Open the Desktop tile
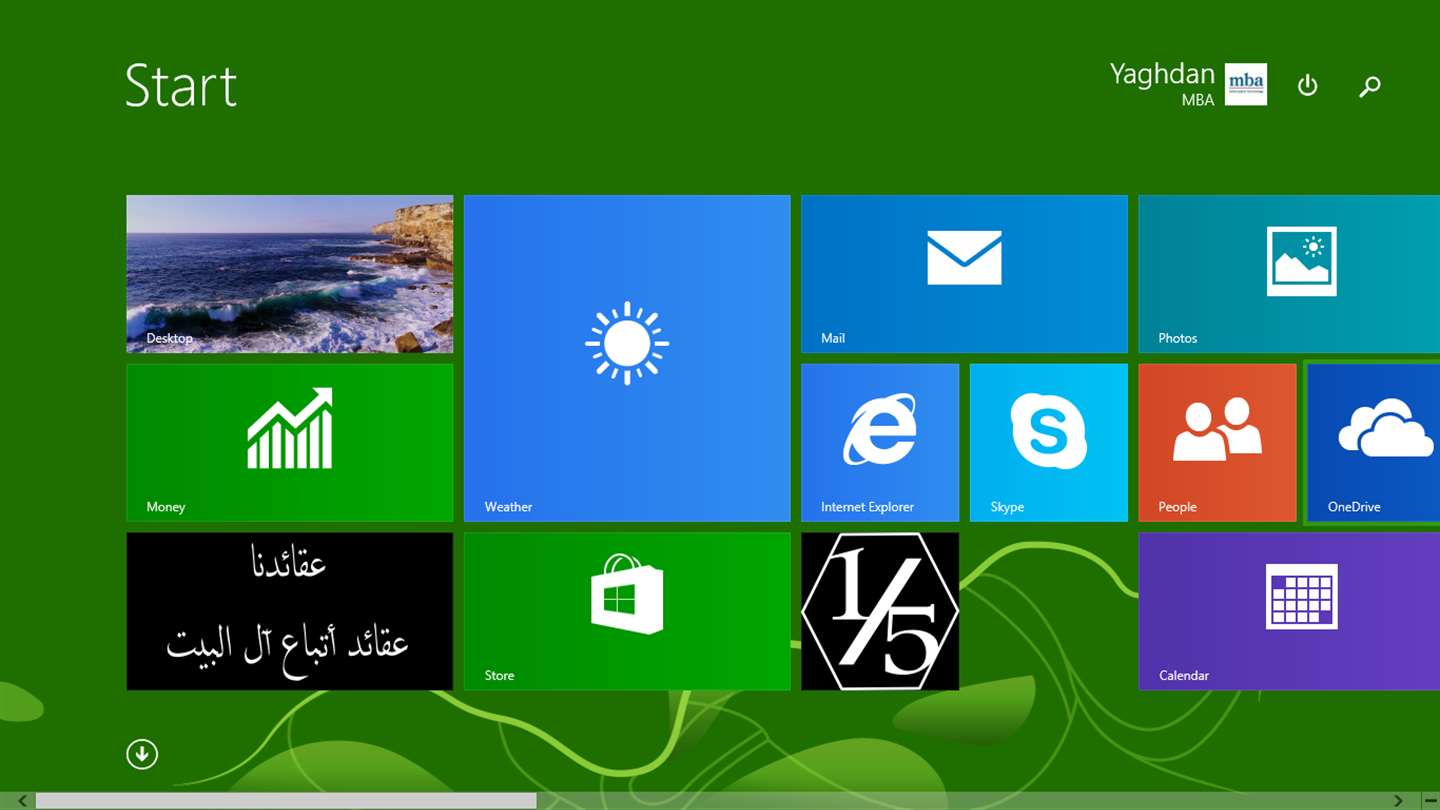1440x810 pixels. 289,274
